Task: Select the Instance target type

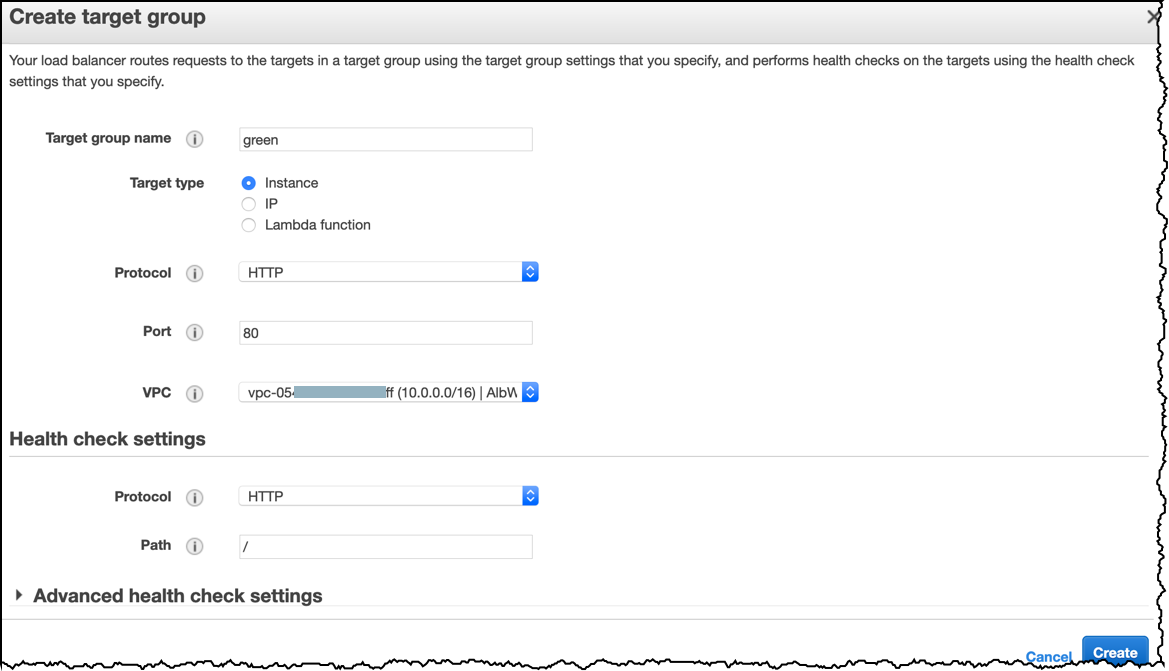Action: click(x=248, y=183)
